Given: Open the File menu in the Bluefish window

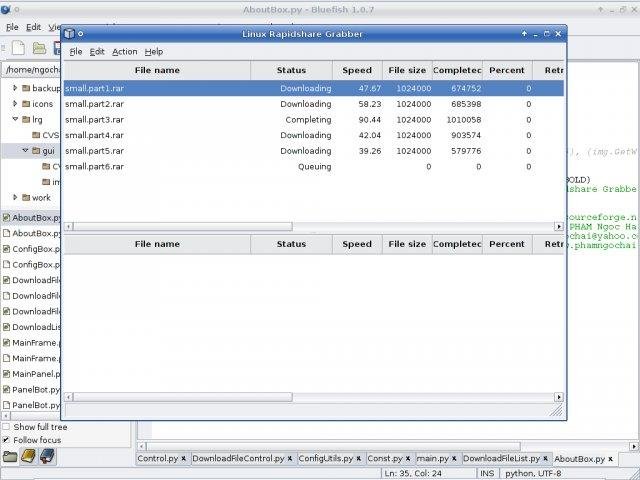Looking at the screenshot, I should pyautogui.click(x=12, y=27).
